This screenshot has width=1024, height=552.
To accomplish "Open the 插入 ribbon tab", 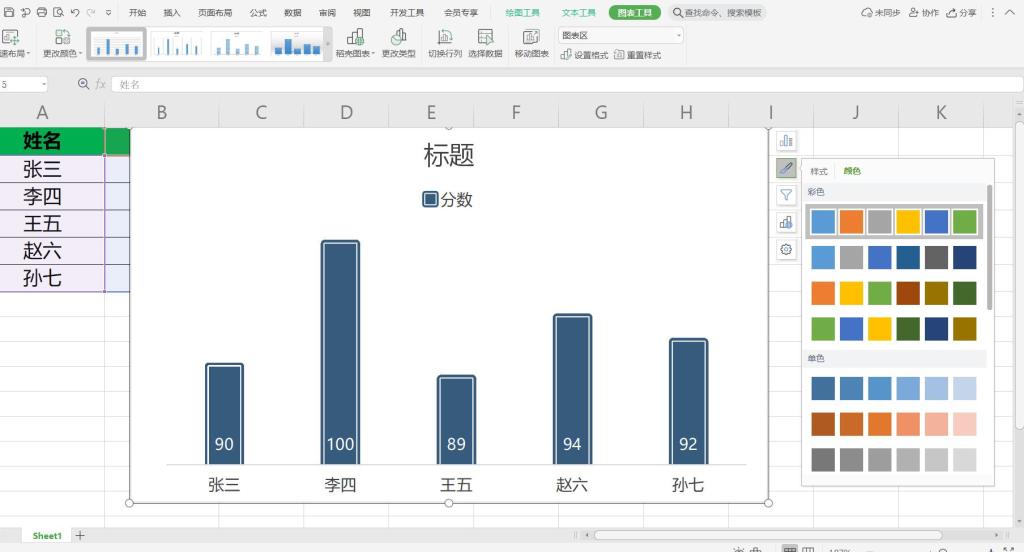I will (x=172, y=13).
